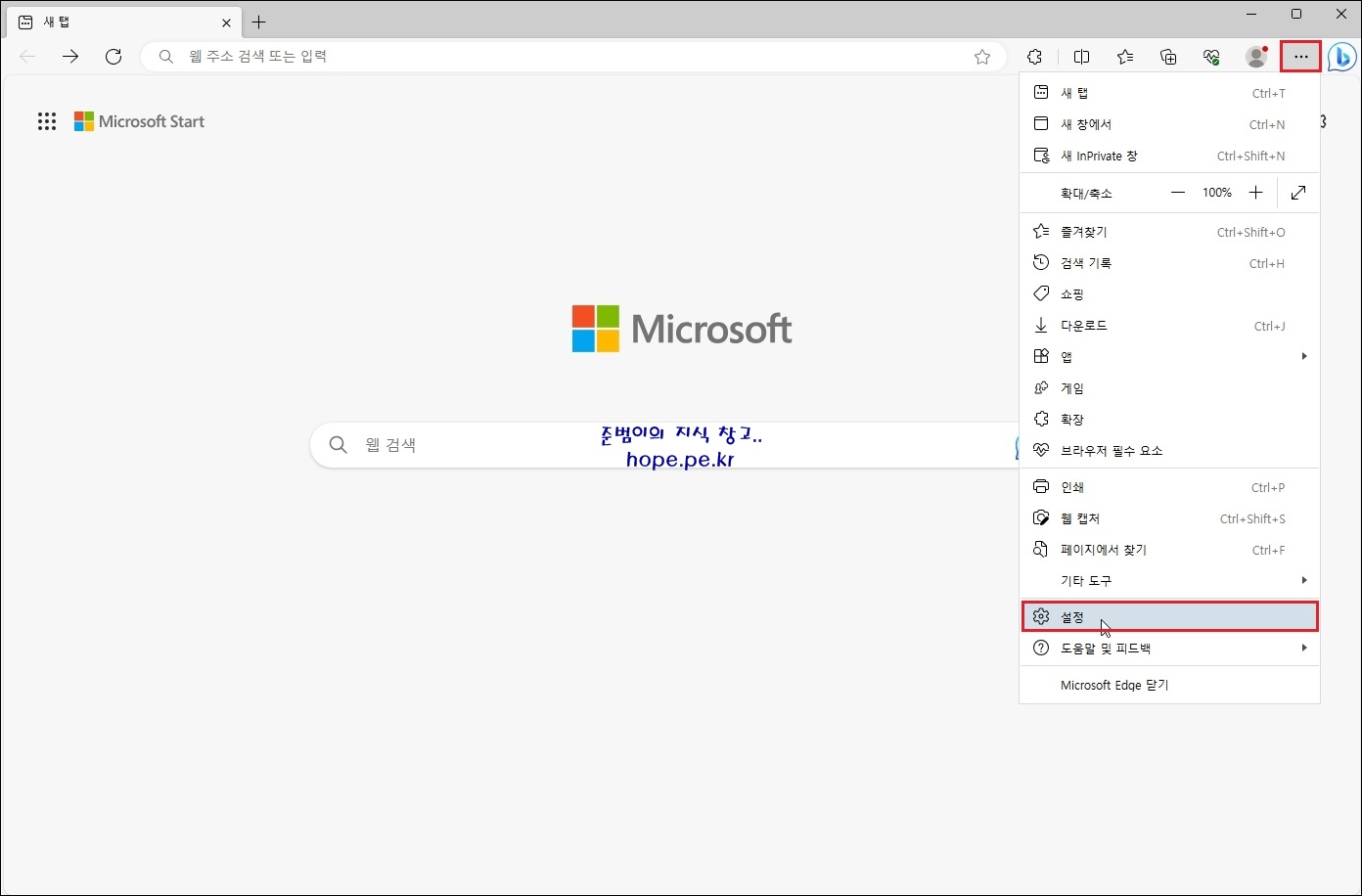Open 다운로드 menu item

tap(1169, 326)
